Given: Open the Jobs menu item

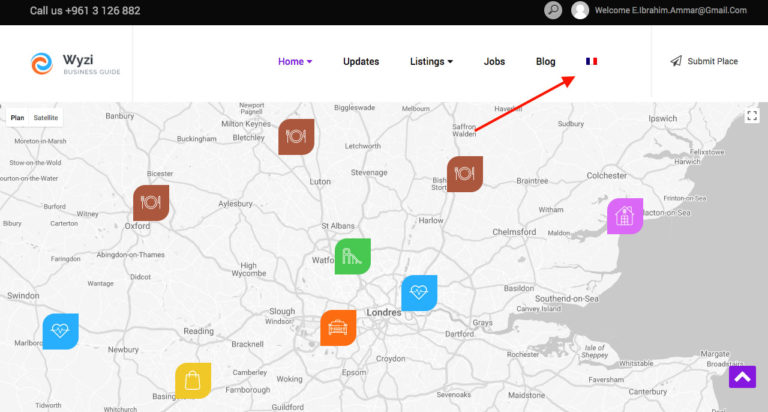Looking at the screenshot, I should 494,61.
